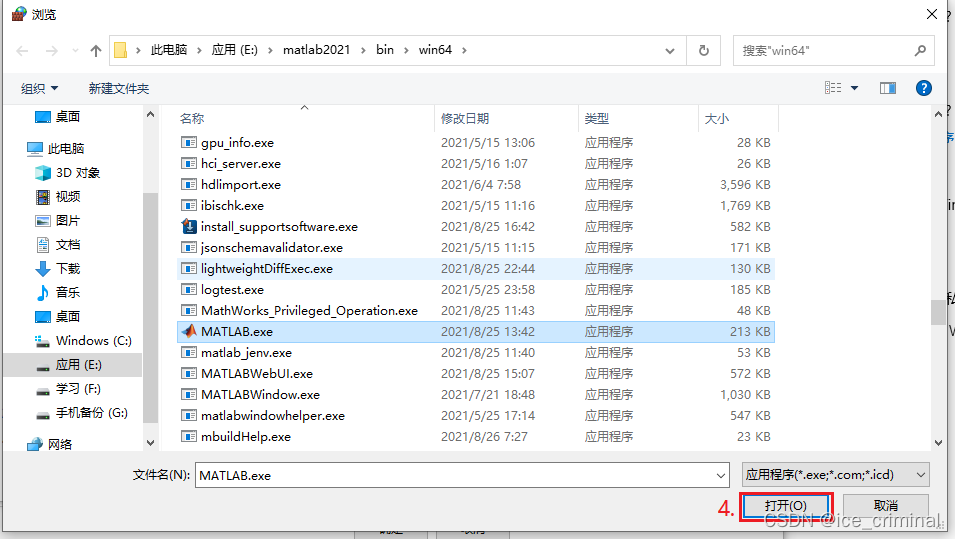Click install_supportsoftware.exe installer icon
The image size is (955, 539).
point(189,227)
